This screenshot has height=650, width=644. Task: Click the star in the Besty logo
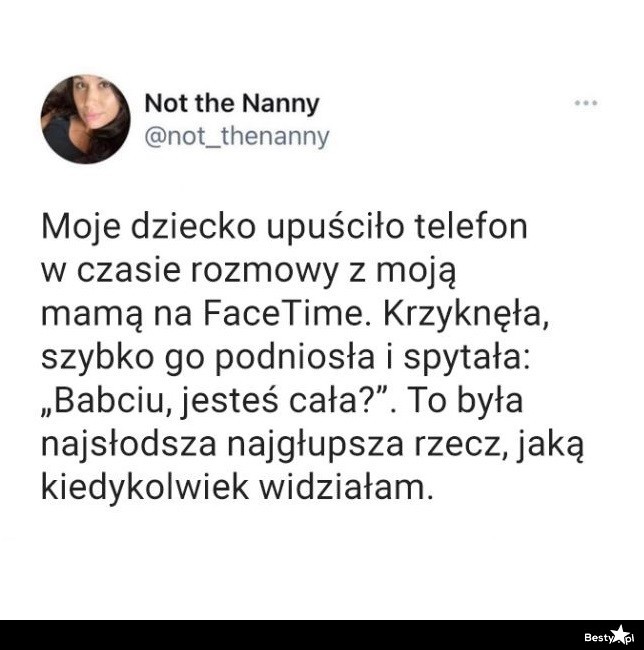point(620,634)
